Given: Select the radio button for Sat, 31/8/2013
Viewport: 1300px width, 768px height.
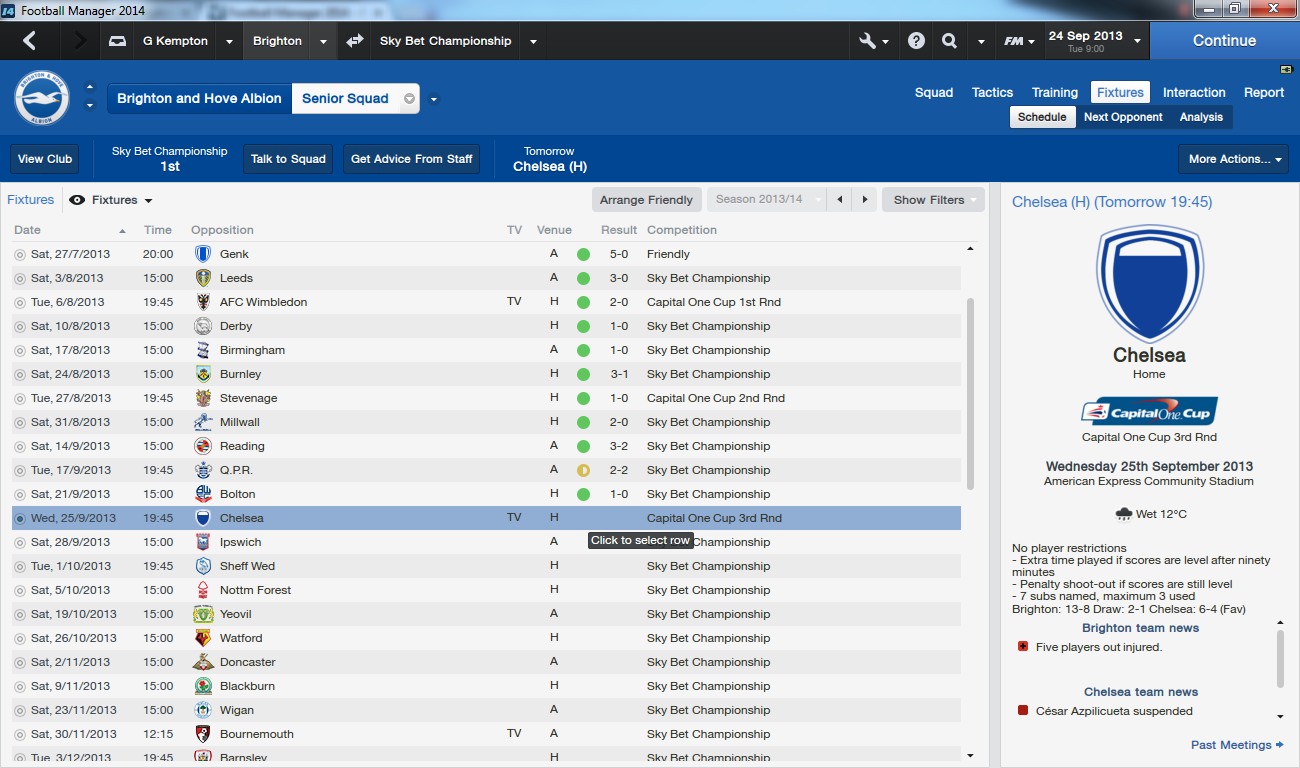Looking at the screenshot, I should 20,422.
